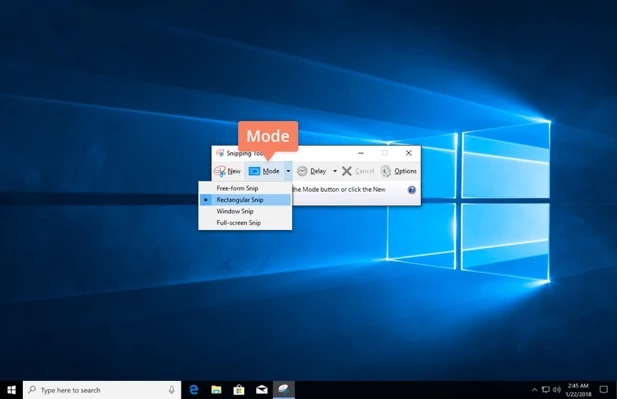Click the Windows Start button
617x399 pixels.
click(x=11, y=390)
